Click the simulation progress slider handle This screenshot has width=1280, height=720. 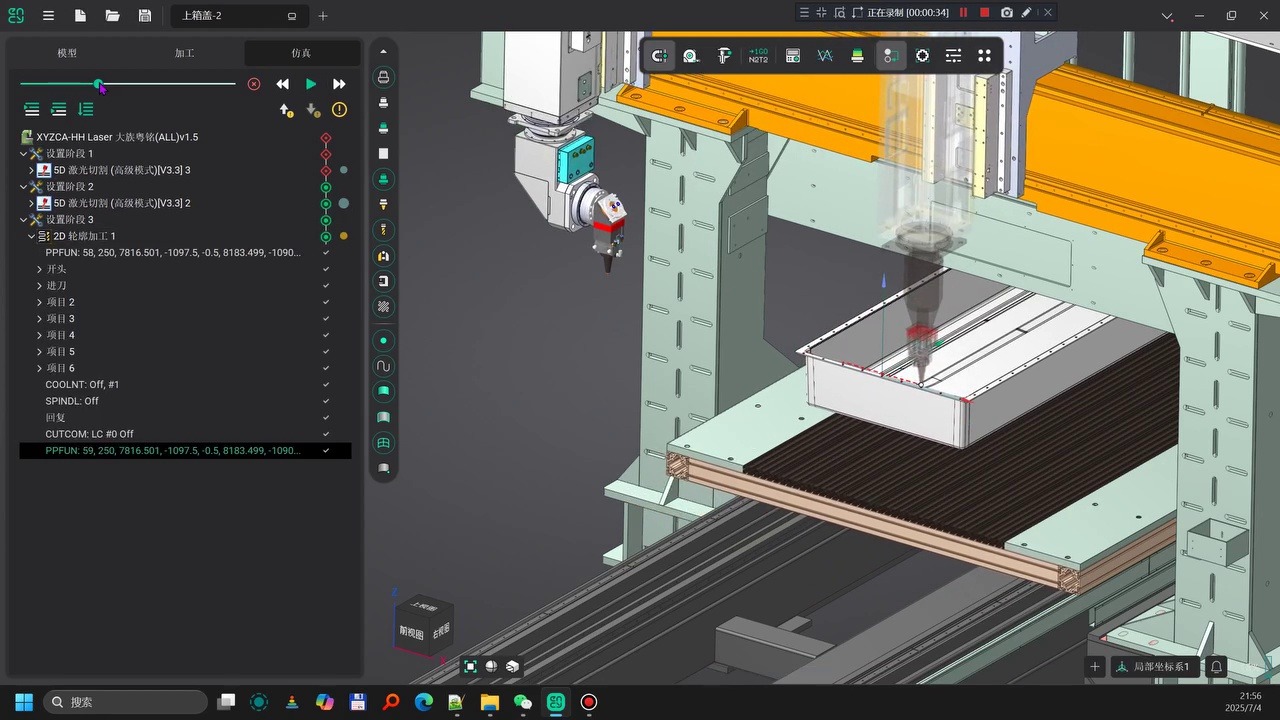pyautogui.click(x=98, y=84)
